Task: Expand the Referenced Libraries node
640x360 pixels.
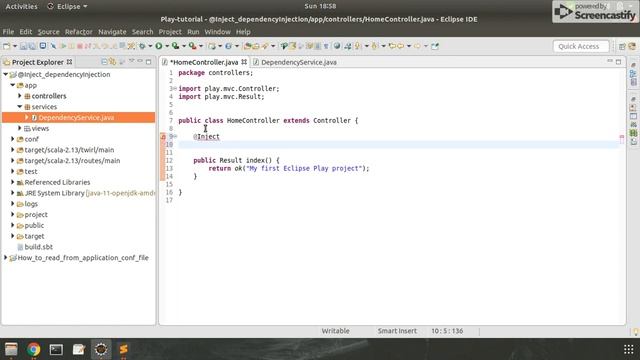Action: [13, 182]
